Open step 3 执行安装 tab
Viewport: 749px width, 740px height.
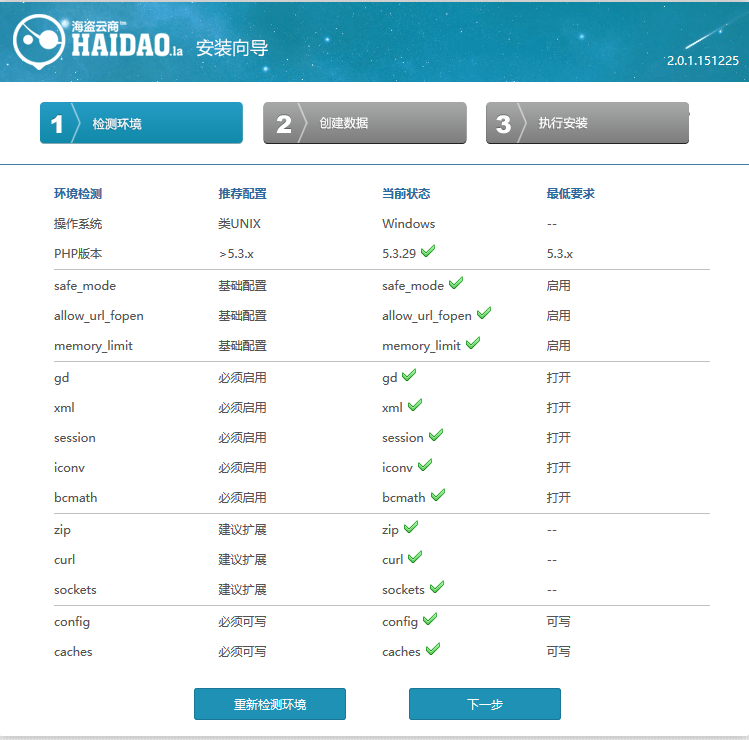(587, 123)
